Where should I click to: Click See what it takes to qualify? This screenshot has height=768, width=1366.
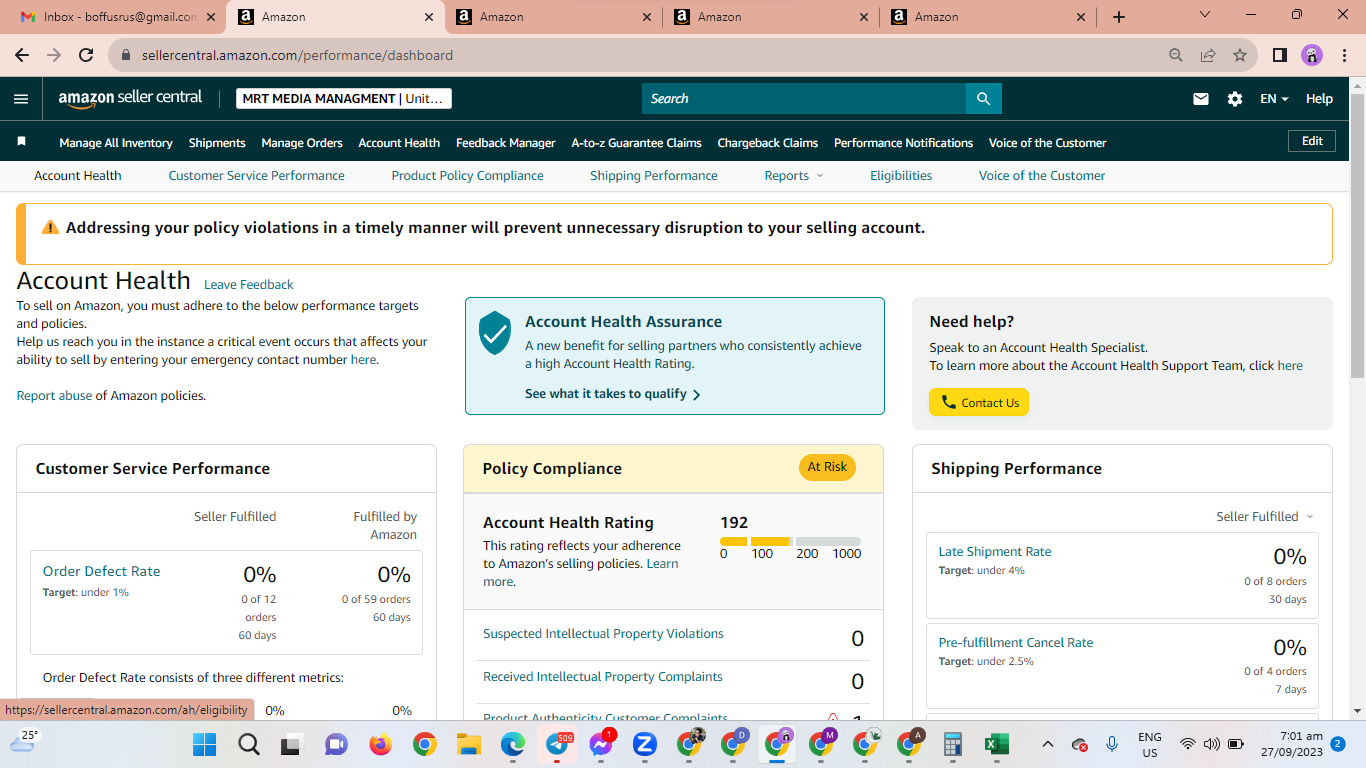613,394
